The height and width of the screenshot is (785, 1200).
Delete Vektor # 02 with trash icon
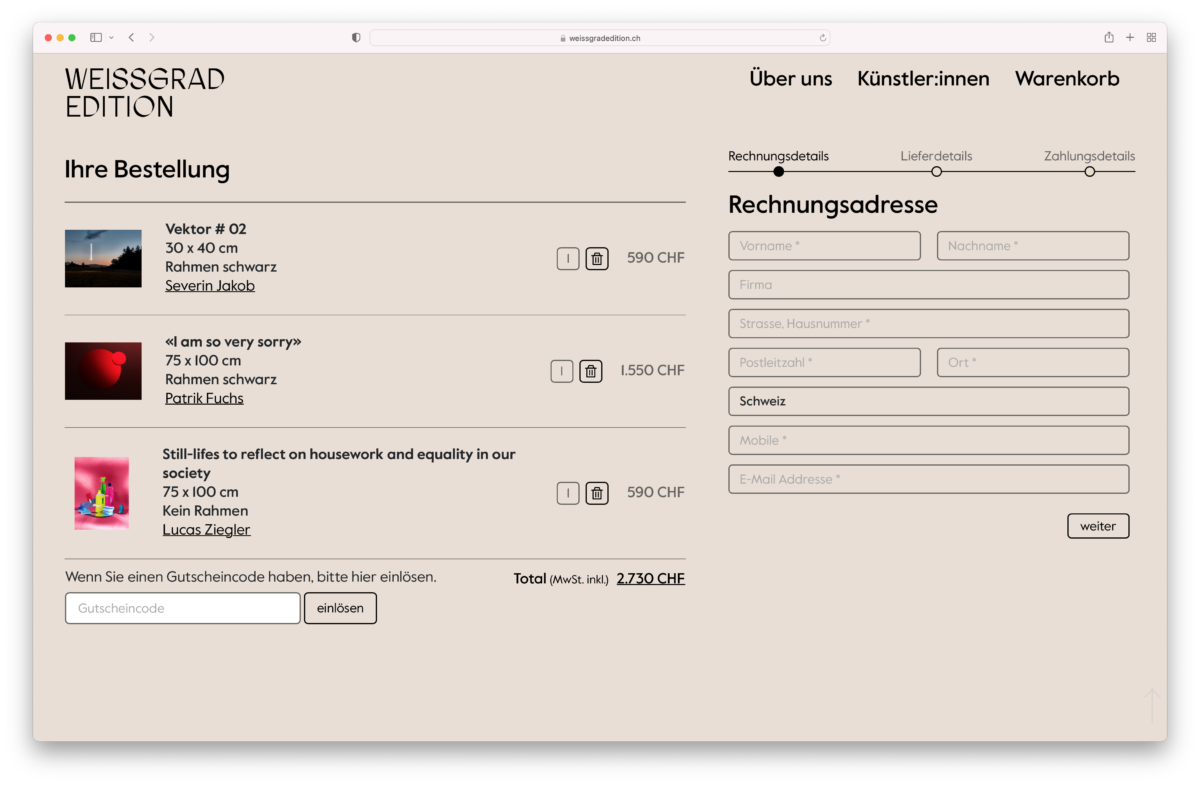pos(597,259)
